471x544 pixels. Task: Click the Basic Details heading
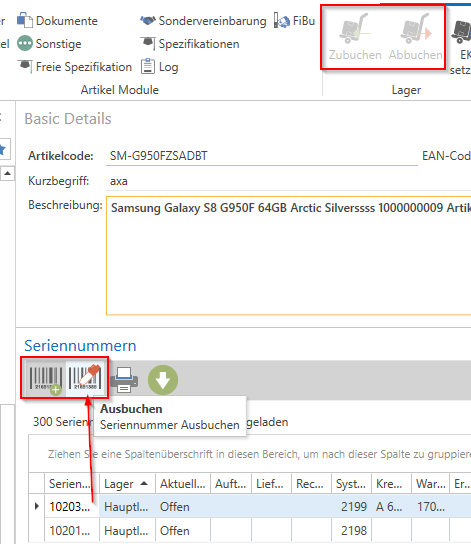point(68,119)
